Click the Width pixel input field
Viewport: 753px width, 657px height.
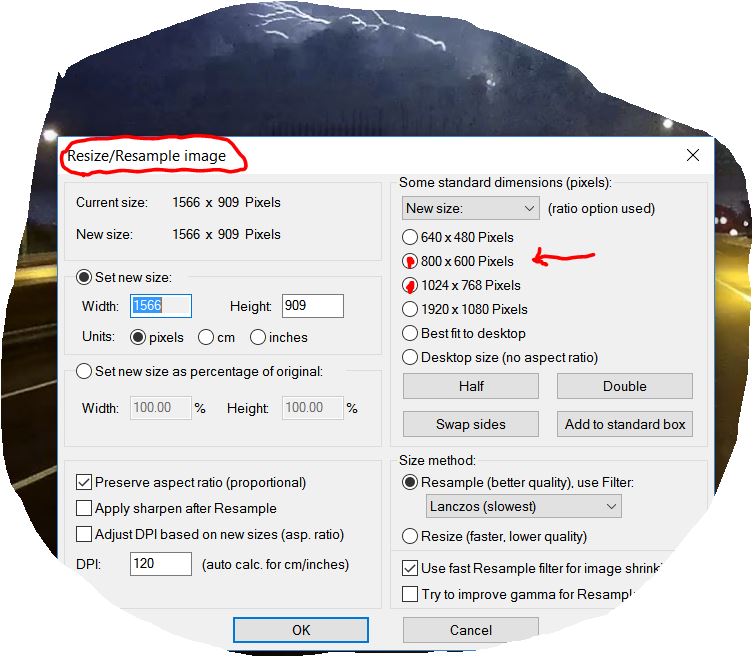pyautogui.click(x=160, y=307)
